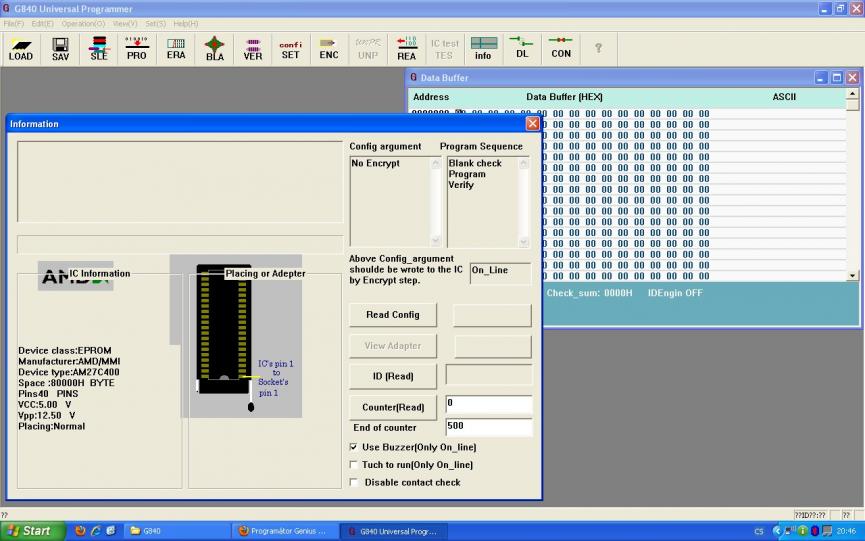Open the SET config icon
The image size is (865, 541).
tap(290, 49)
